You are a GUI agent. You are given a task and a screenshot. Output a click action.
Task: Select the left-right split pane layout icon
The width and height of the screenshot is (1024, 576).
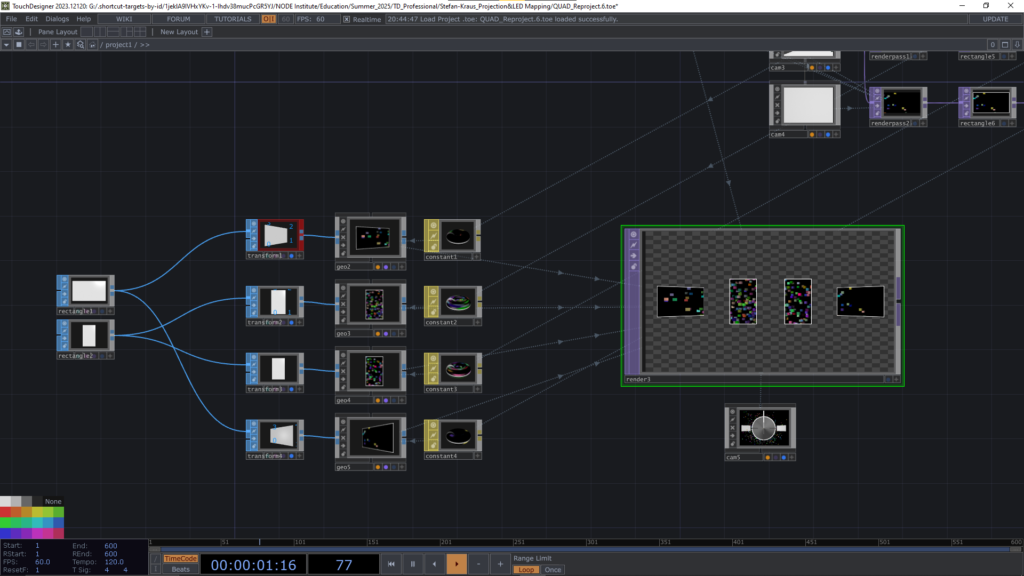(100, 31)
